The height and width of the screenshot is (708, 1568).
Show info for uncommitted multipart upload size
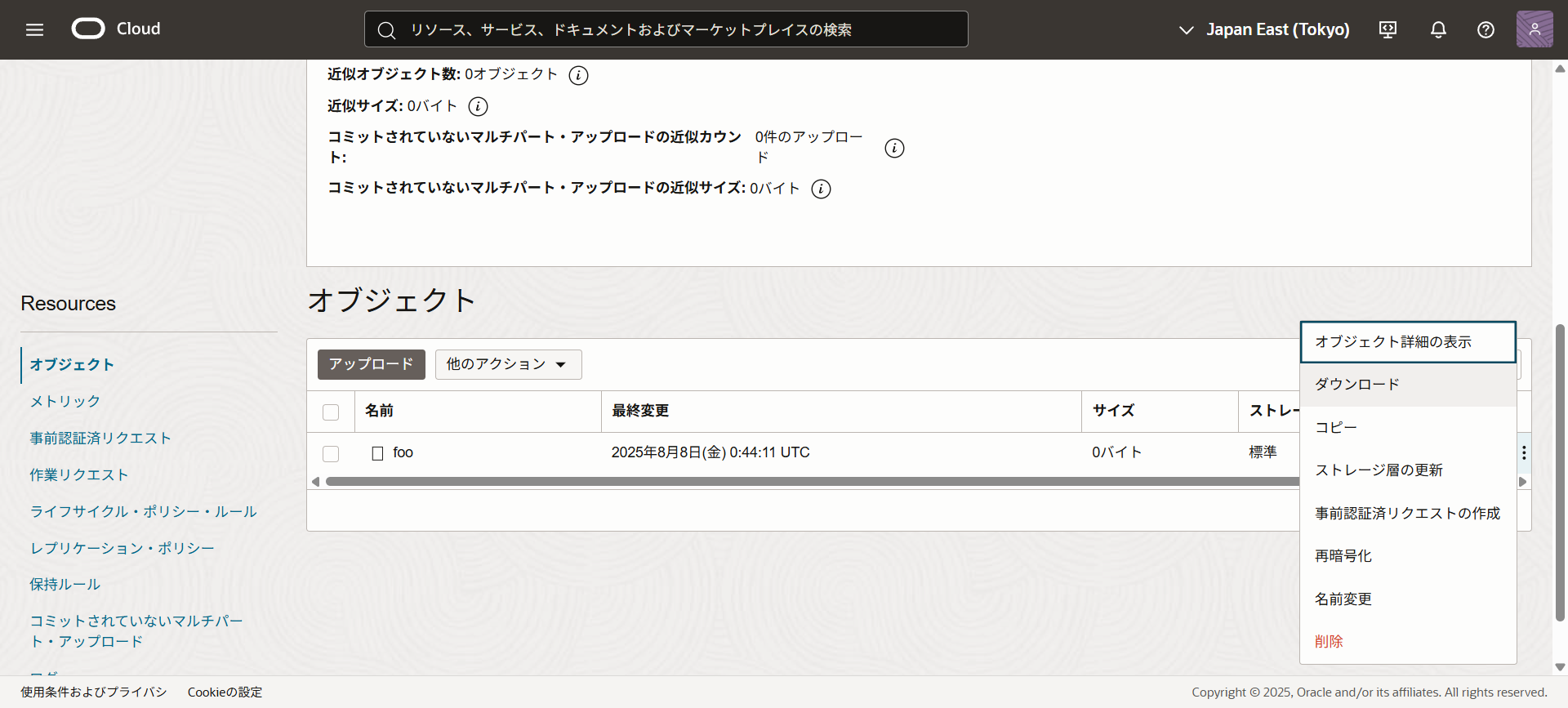[821, 189]
